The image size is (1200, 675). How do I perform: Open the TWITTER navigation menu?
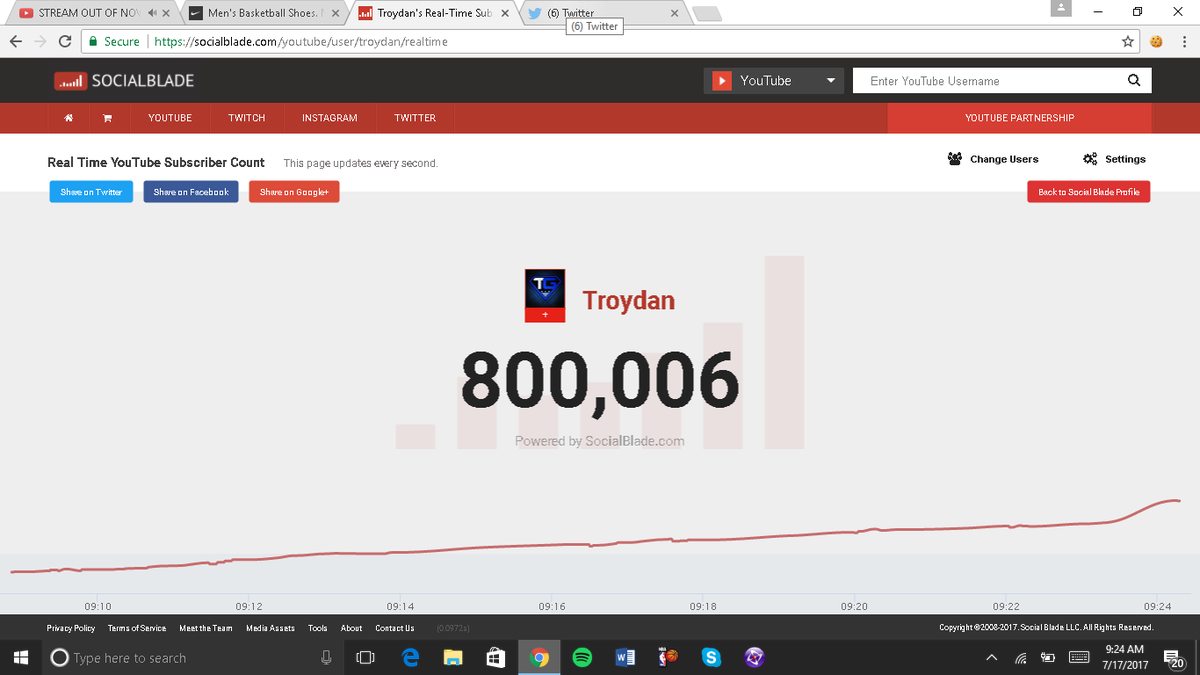415,118
